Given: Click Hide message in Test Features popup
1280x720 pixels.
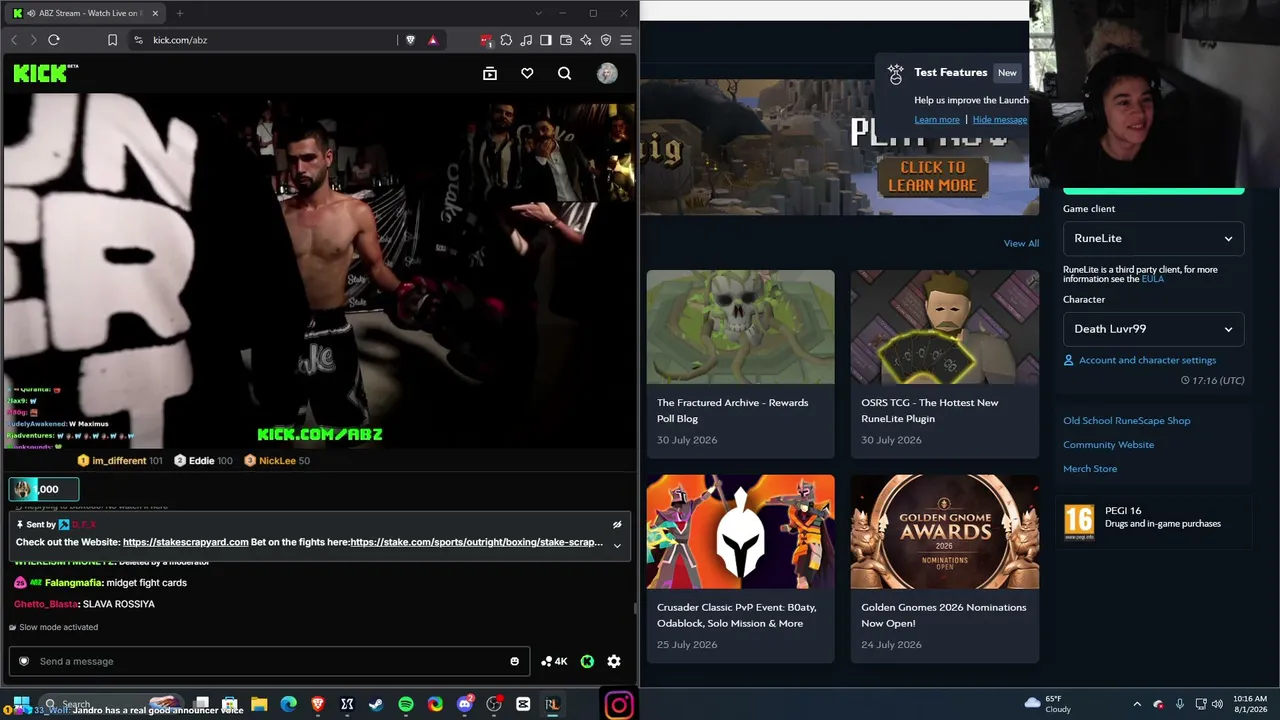Looking at the screenshot, I should coord(1000,120).
